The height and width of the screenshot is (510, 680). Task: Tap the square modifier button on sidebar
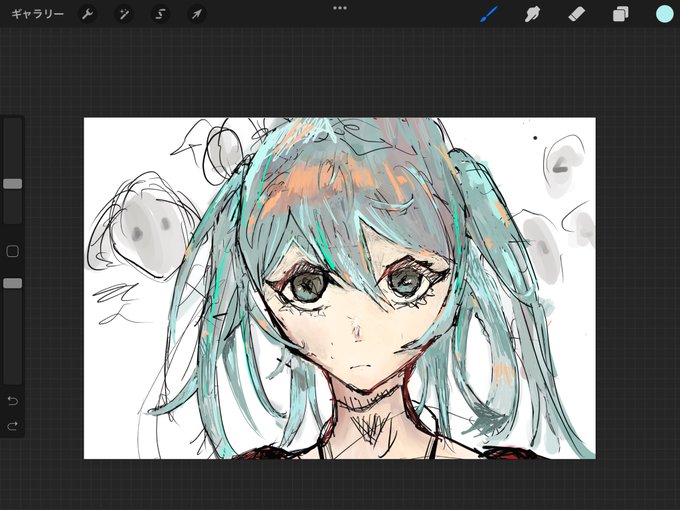(x=13, y=251)
